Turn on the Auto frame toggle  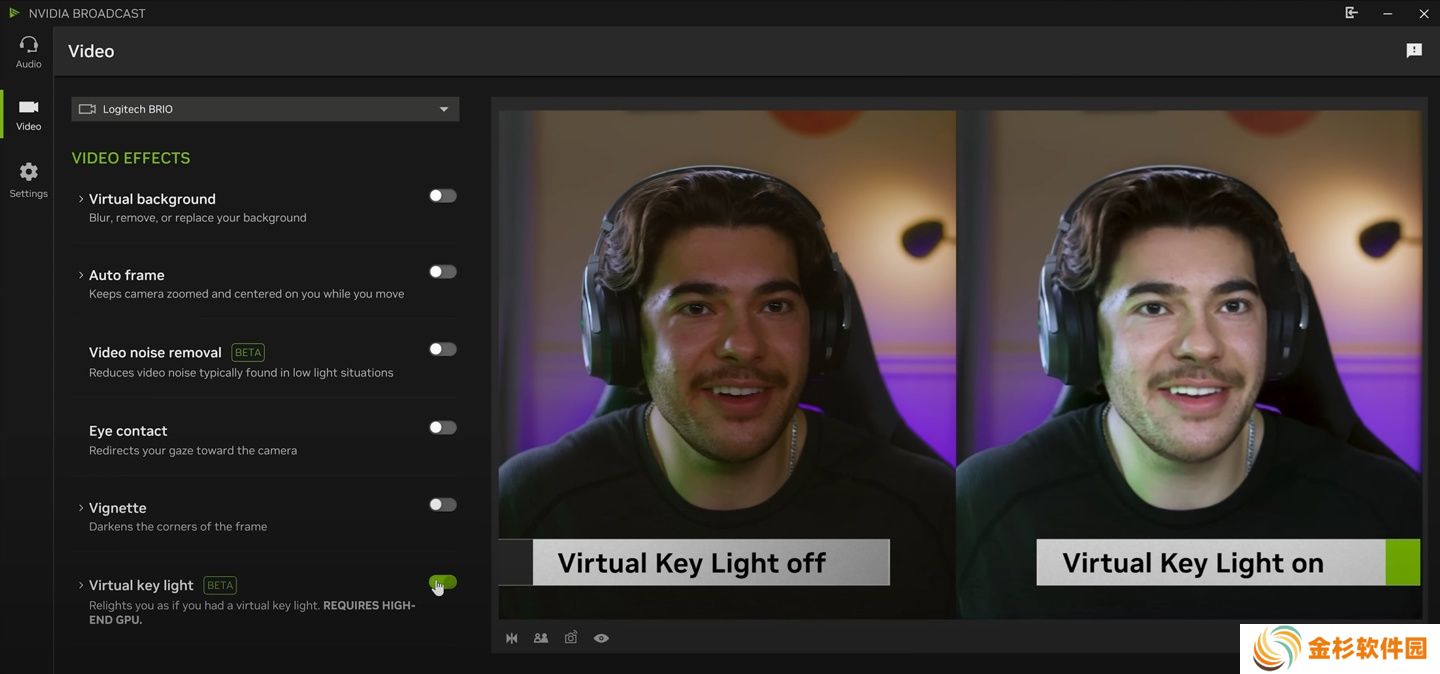[443, 272]
